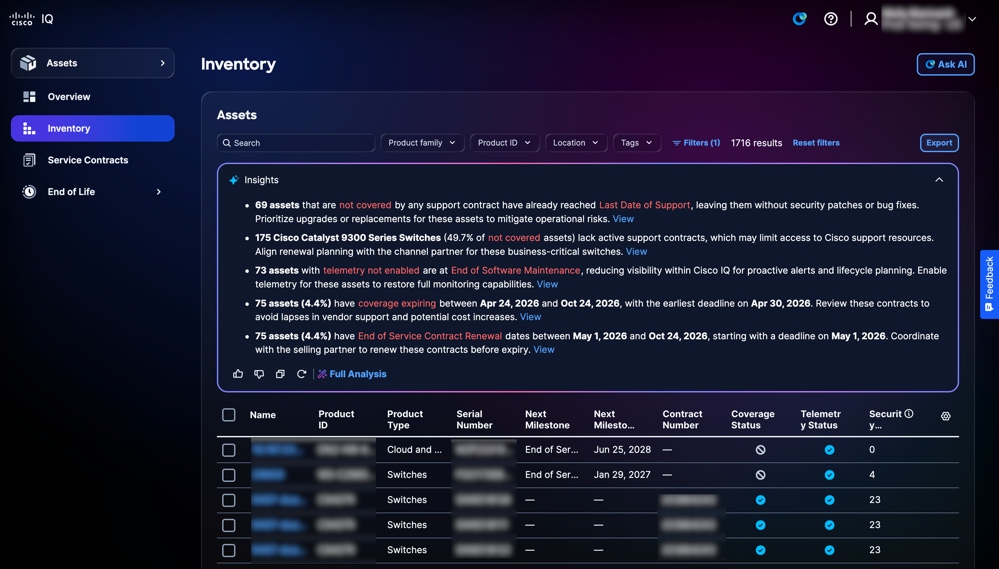Copy the insights text icon
Image resolution: width=999 pixels, height=569 pixels.
280,374
